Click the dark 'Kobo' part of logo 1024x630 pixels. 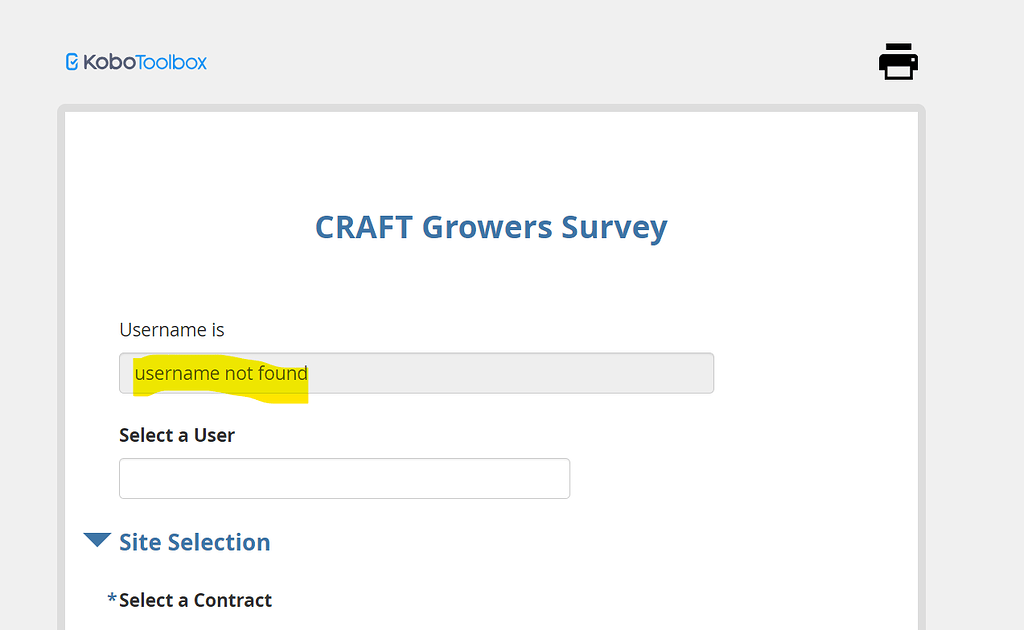pos(109,62)
